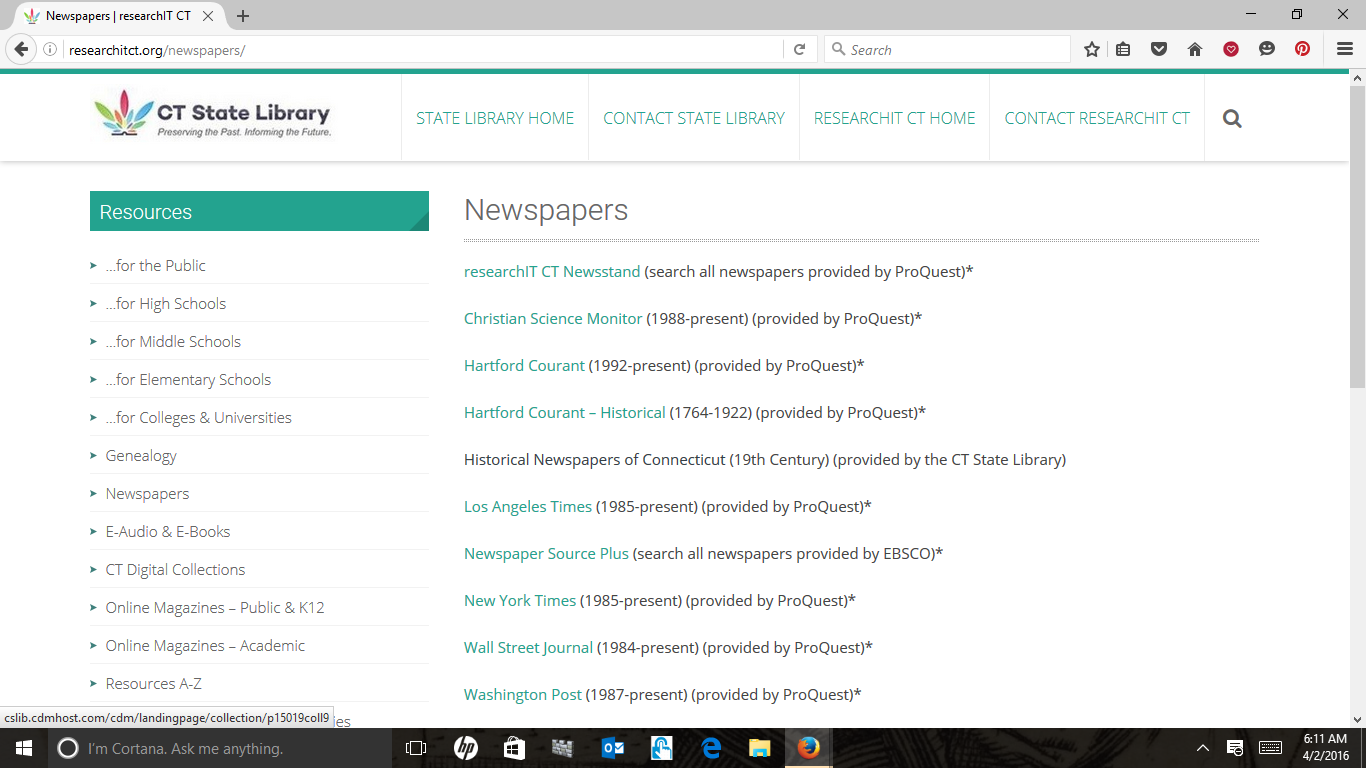Click the site search magnifier icon

point(1232,119)
